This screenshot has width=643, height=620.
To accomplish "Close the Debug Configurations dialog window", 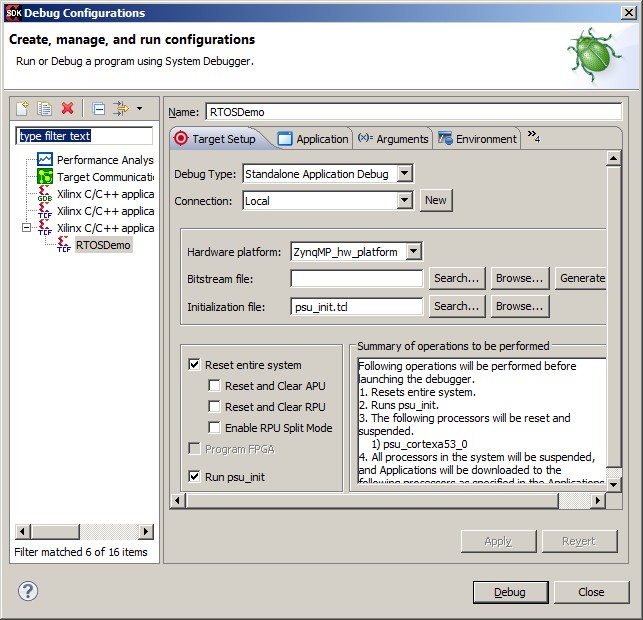I will tap(629, 13).
